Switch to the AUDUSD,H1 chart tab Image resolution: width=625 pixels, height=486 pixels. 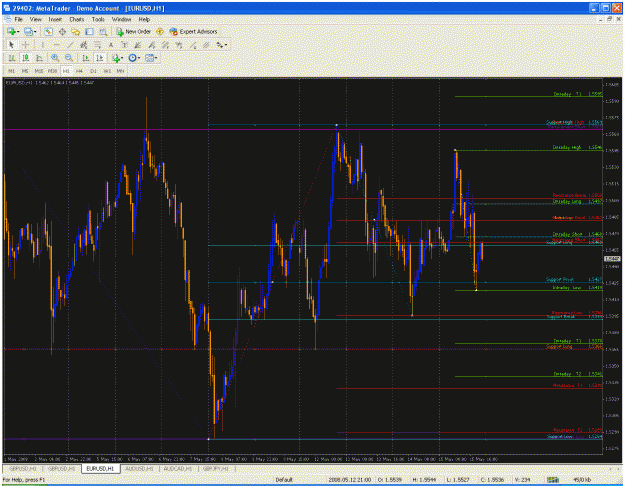(139, 469)
